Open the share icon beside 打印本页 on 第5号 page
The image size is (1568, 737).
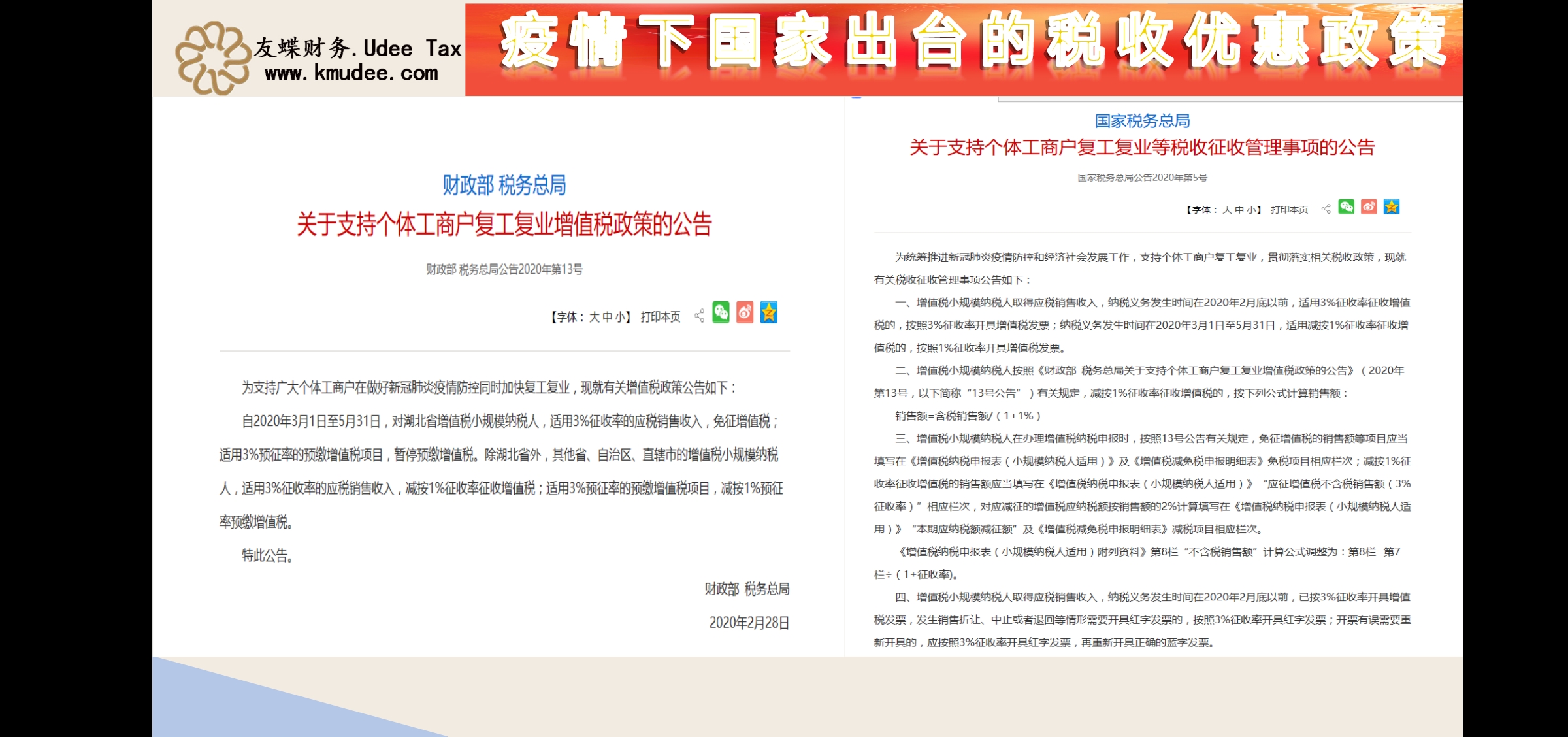click(1326, 209)
